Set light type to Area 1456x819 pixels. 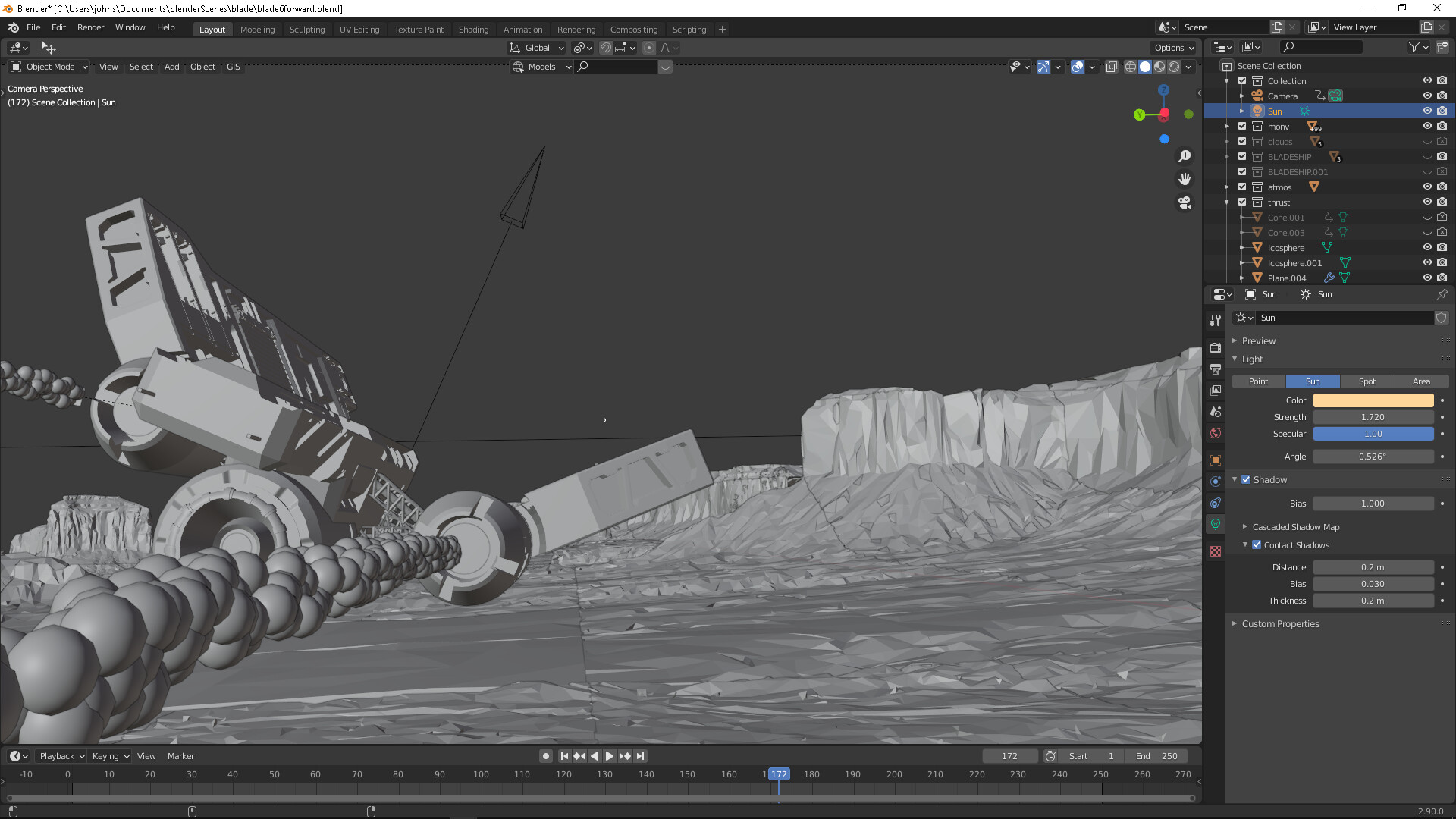point(1421,381)
